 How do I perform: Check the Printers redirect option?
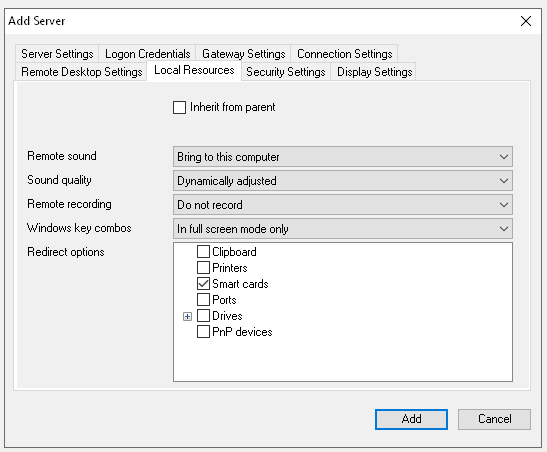pos(203,268)
